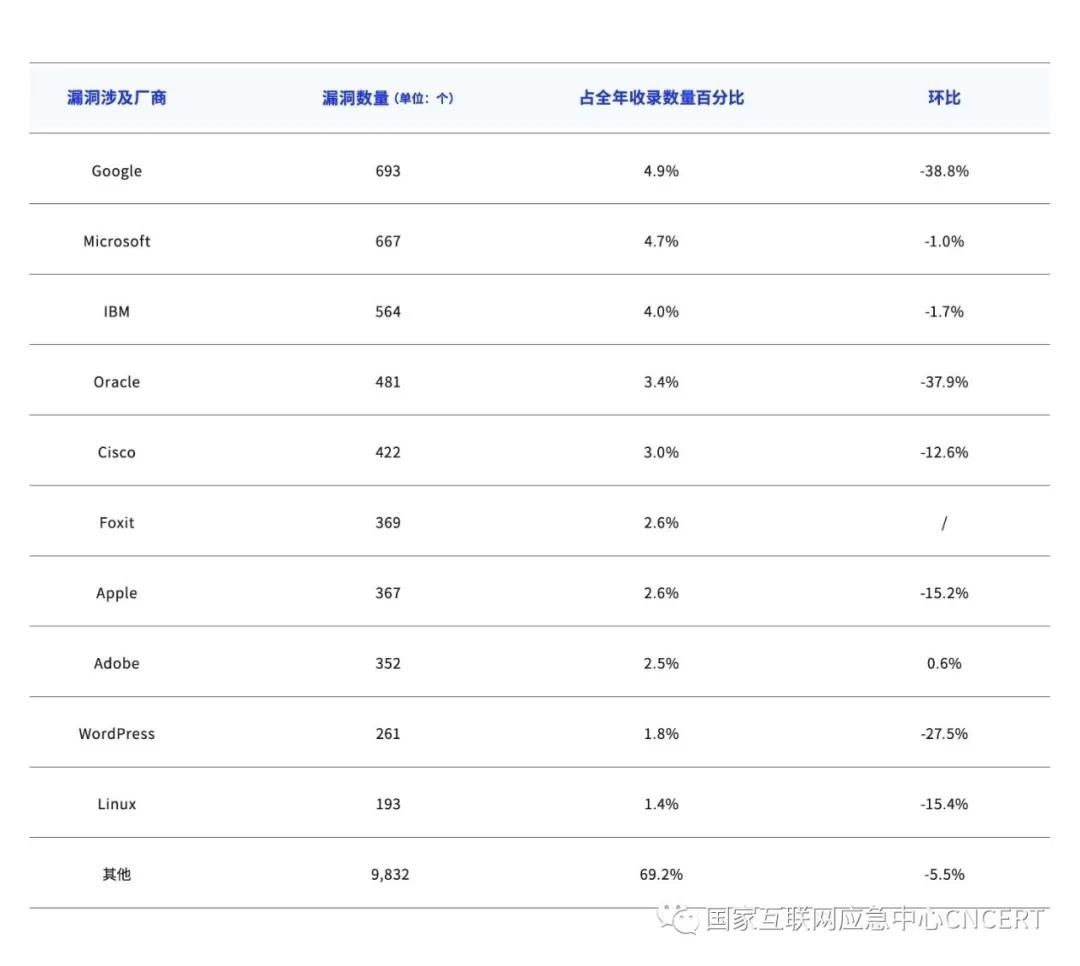Click the 漏洞涉及厂商 column header

coord(117,98)
